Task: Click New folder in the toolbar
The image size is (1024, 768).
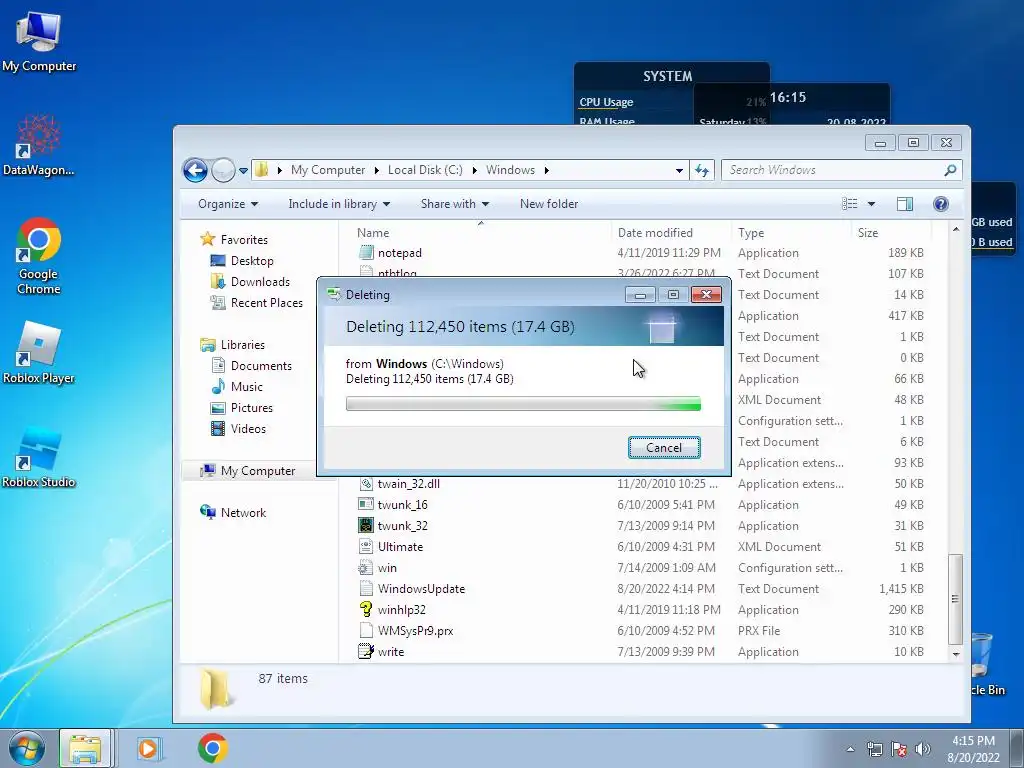Action: tap(549, 204)
